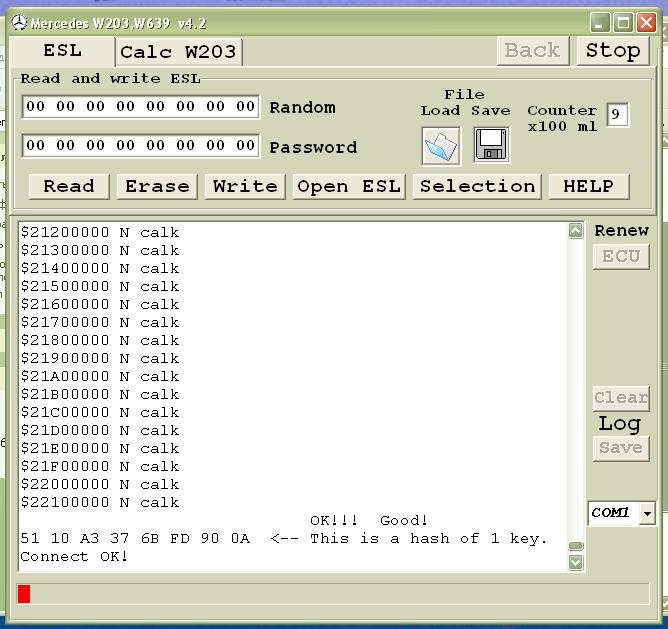Minimize the Mercedes W203 window
Viewport: 668px width, 629px height.
tap(600, 23)
